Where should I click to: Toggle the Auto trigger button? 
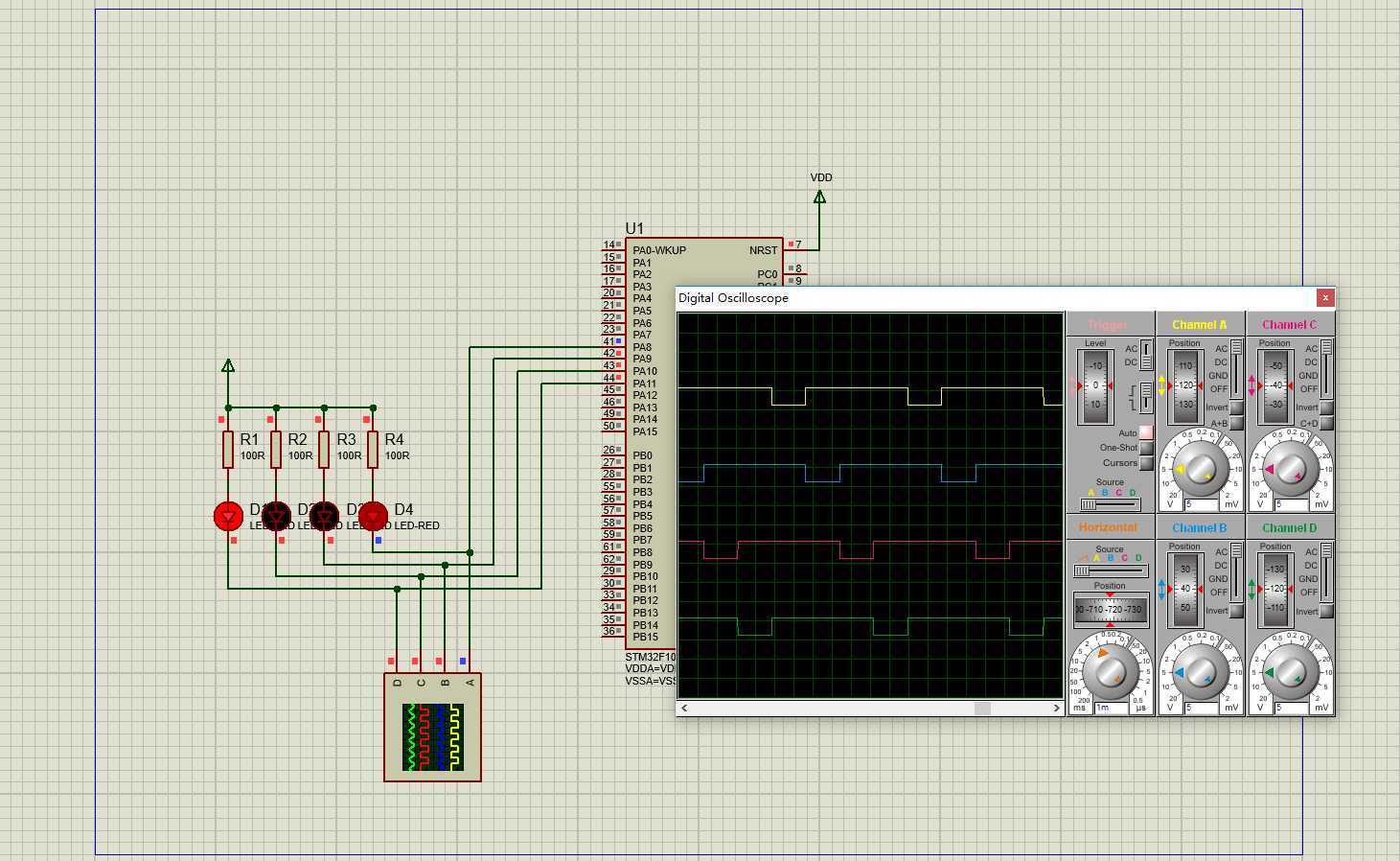pyautogui.click(x=1146, y=433)
